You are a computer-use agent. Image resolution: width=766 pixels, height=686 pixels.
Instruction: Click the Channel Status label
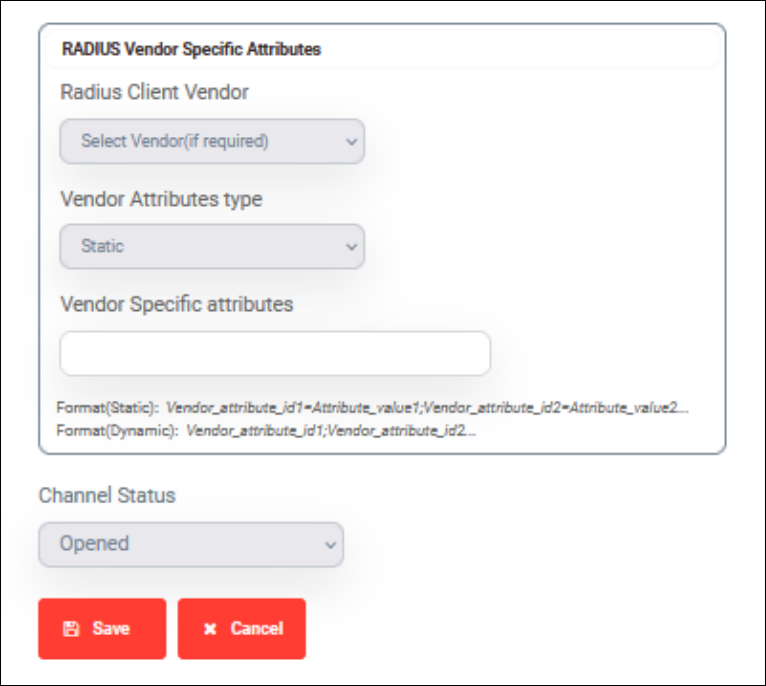click(x=107, y=495)
